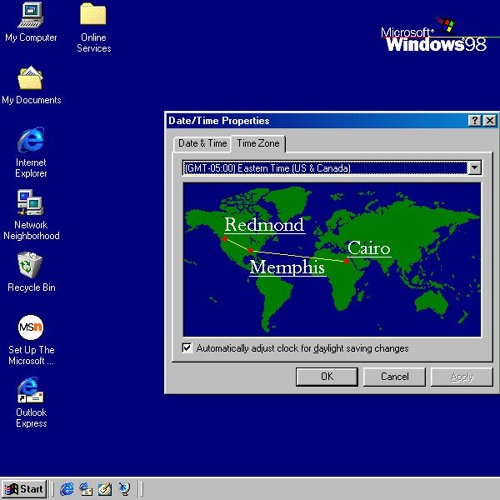Open the Start menu
Viewport: 500px width, 500px height.
24,489
